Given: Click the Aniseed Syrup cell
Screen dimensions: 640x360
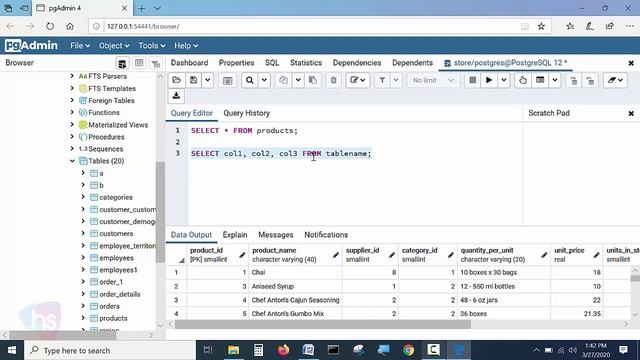Looking at the screenshot, I should pyautogui.click(x=296, y=286).
